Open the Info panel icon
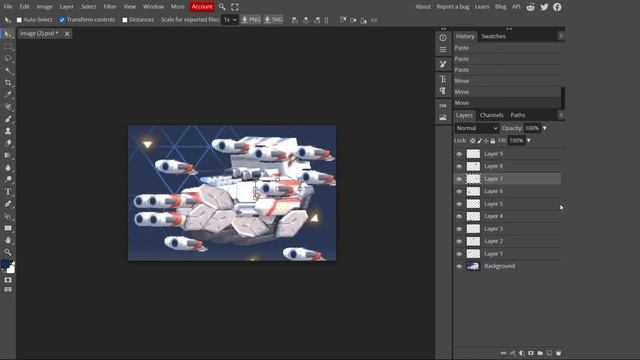The width and height of the screenshot is (640, 360). pos(443,38)
